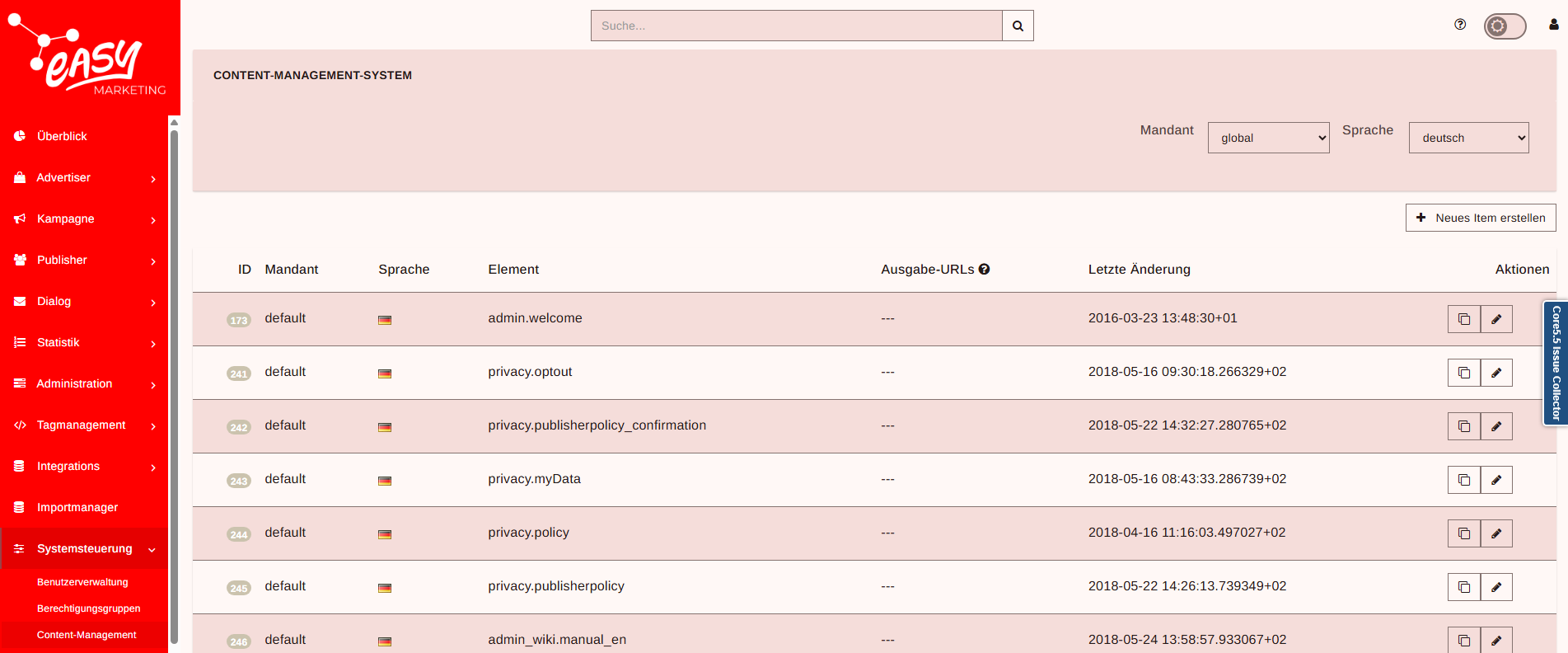
Task: Go to Überblick in the sidebar
Action: 62,137
